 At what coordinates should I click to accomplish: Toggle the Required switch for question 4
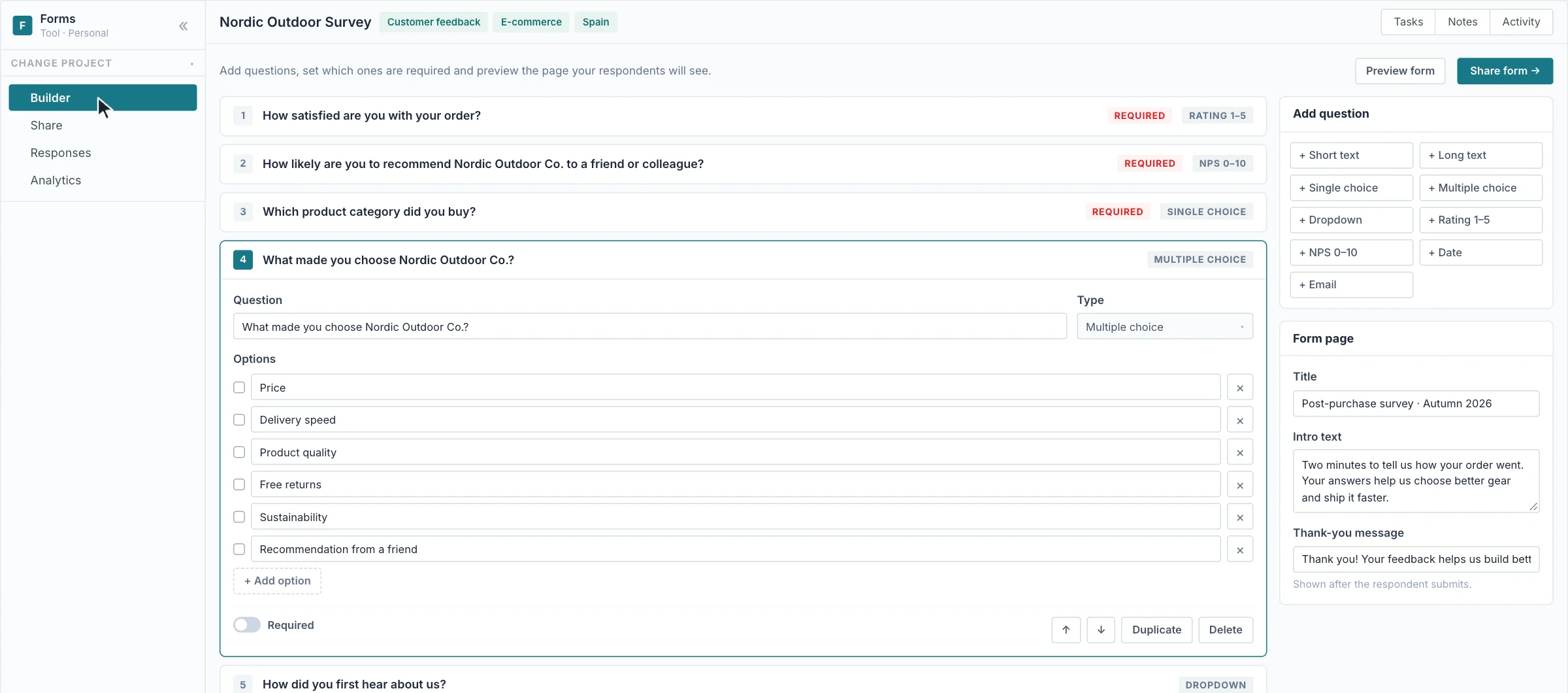(x=247, y=625)
